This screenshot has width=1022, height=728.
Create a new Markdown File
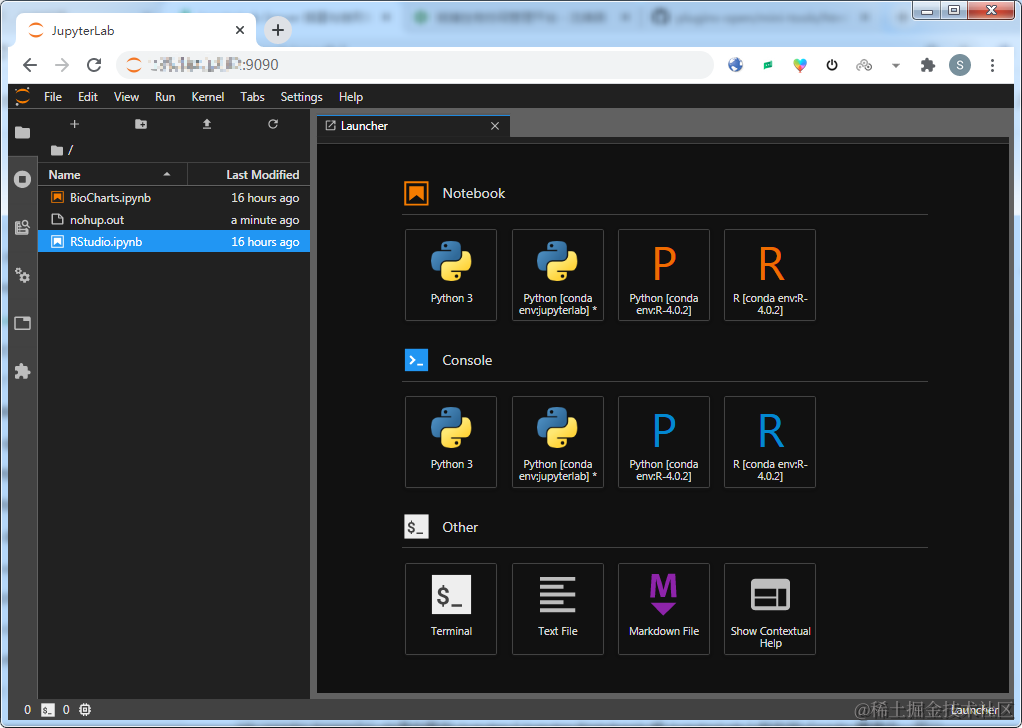click(x=664, y=609)
